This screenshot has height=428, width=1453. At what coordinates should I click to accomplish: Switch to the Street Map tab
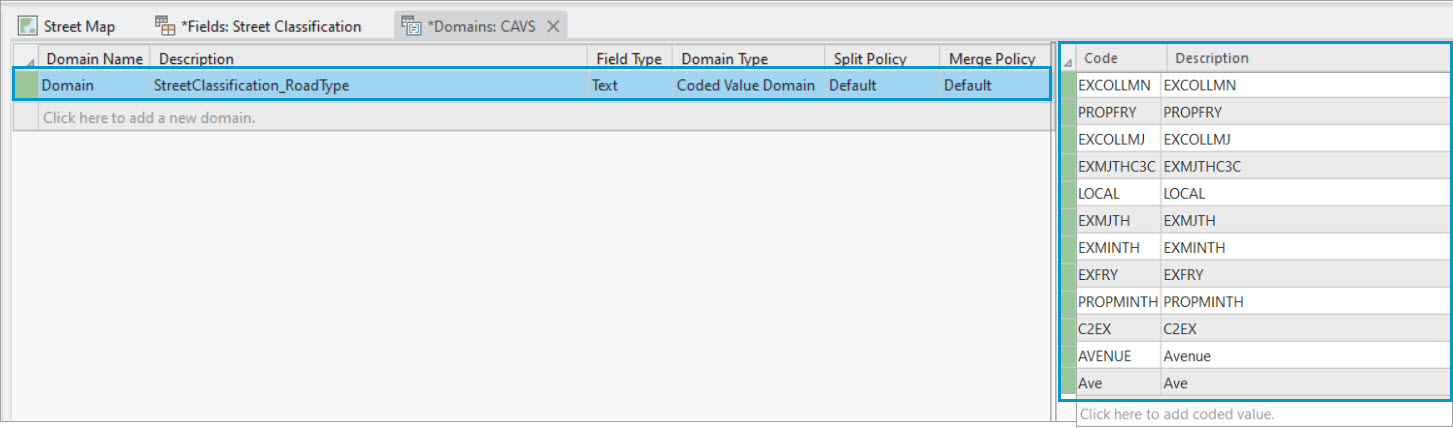[79, 26]
